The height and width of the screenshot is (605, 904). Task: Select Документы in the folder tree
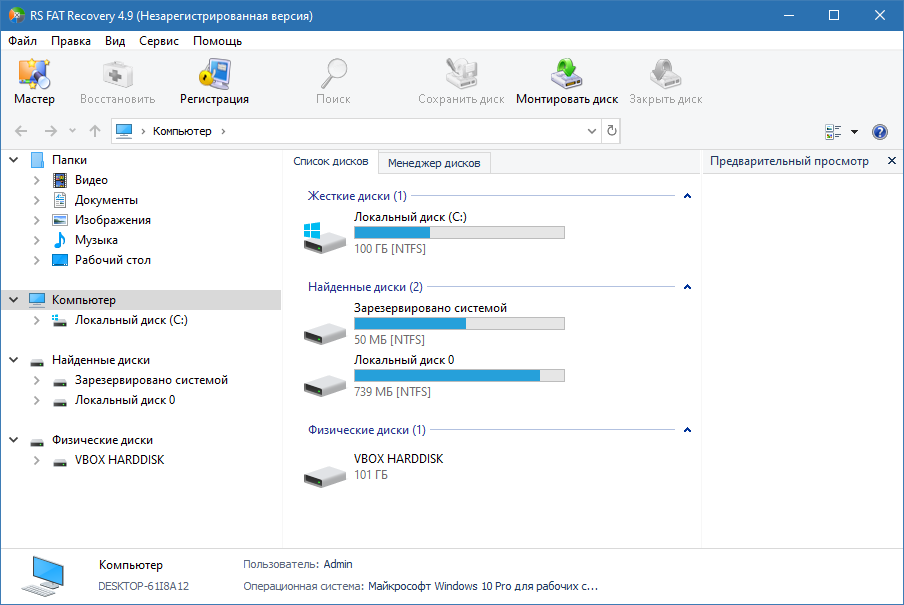tap(106, 200)
